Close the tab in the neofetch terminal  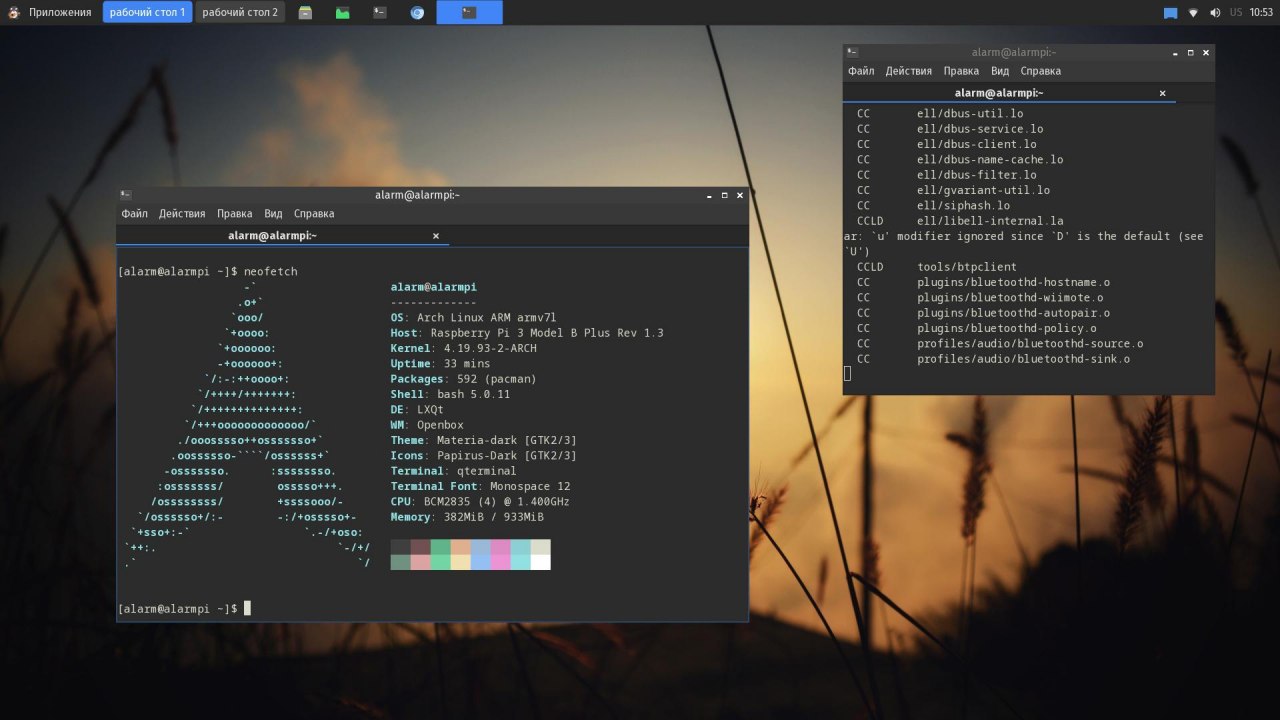tap(436, 236)
